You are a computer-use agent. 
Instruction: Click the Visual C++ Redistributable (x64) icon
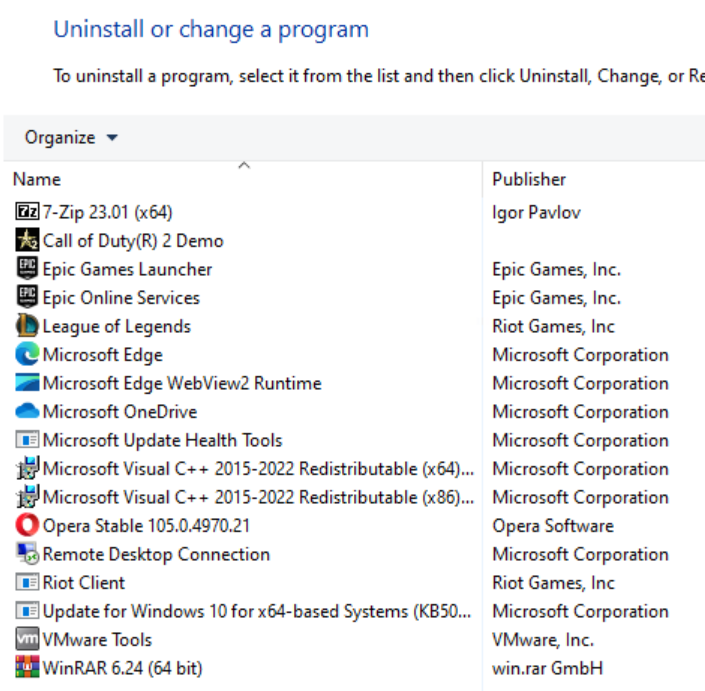[x=27, y=468]
